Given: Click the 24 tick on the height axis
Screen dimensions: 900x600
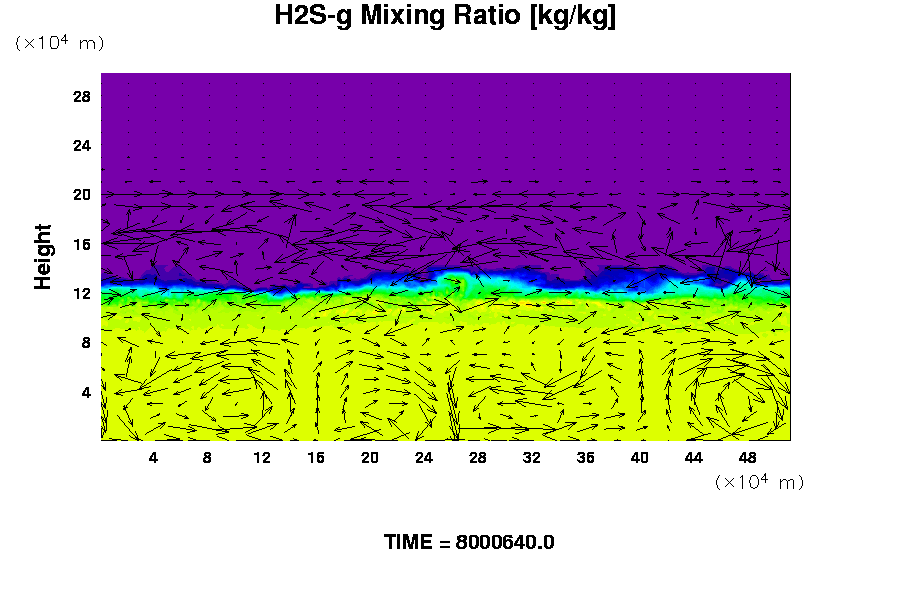Looking at the screenshot, I should 82,145.
